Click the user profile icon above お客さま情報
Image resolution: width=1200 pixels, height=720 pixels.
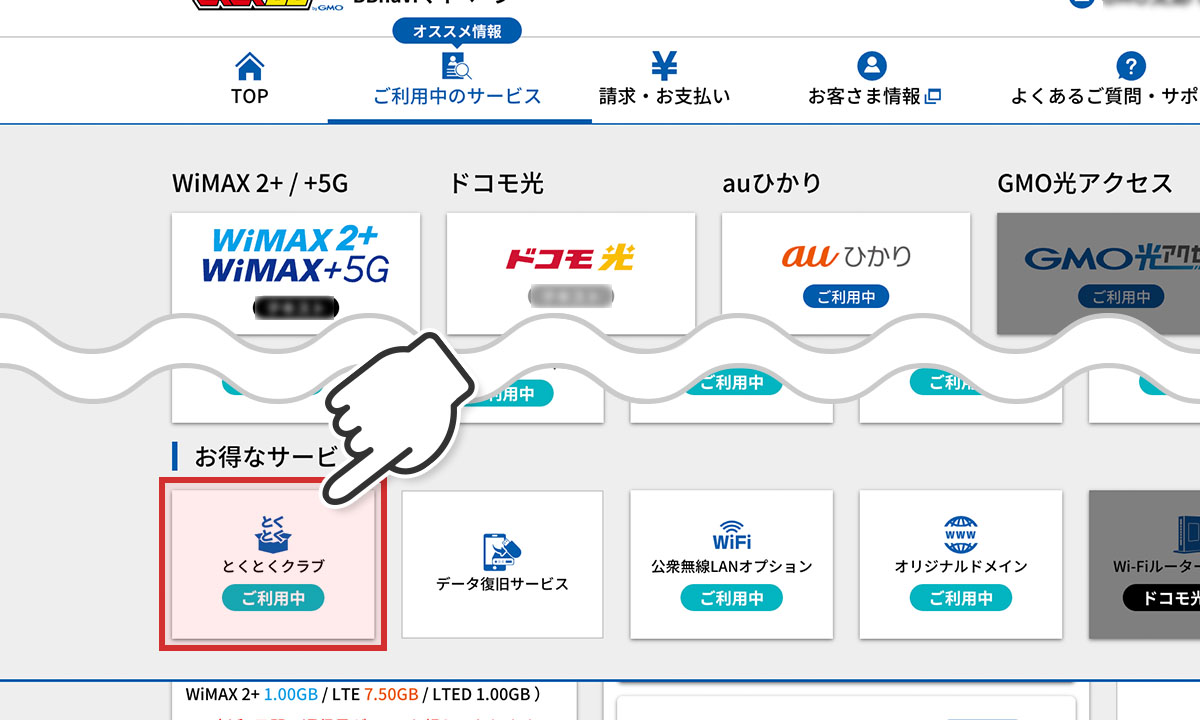pyautogui.click(x=873, y=67)
